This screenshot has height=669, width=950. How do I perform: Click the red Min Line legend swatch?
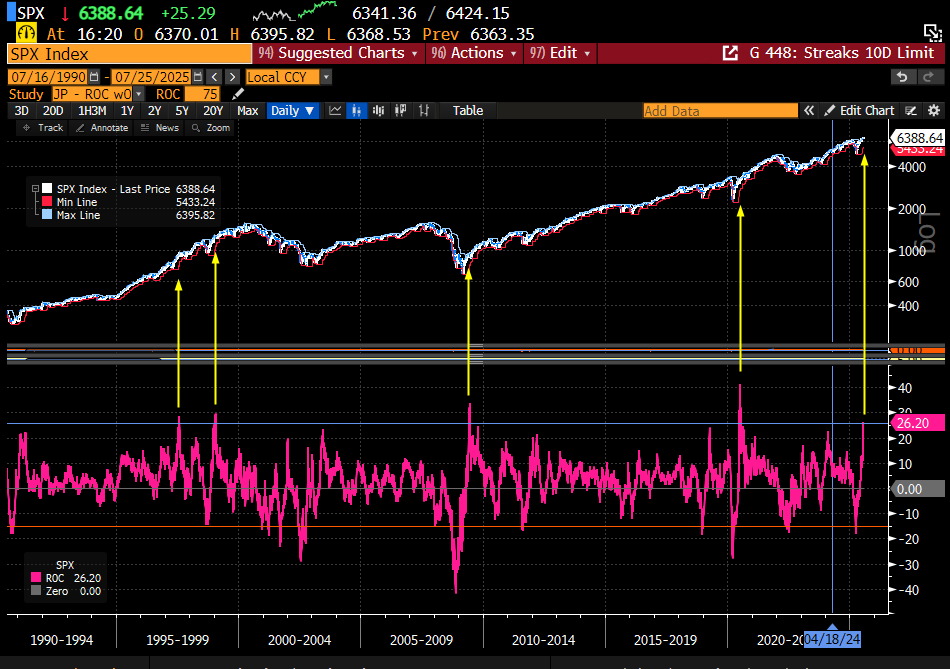tap(47, 202)
